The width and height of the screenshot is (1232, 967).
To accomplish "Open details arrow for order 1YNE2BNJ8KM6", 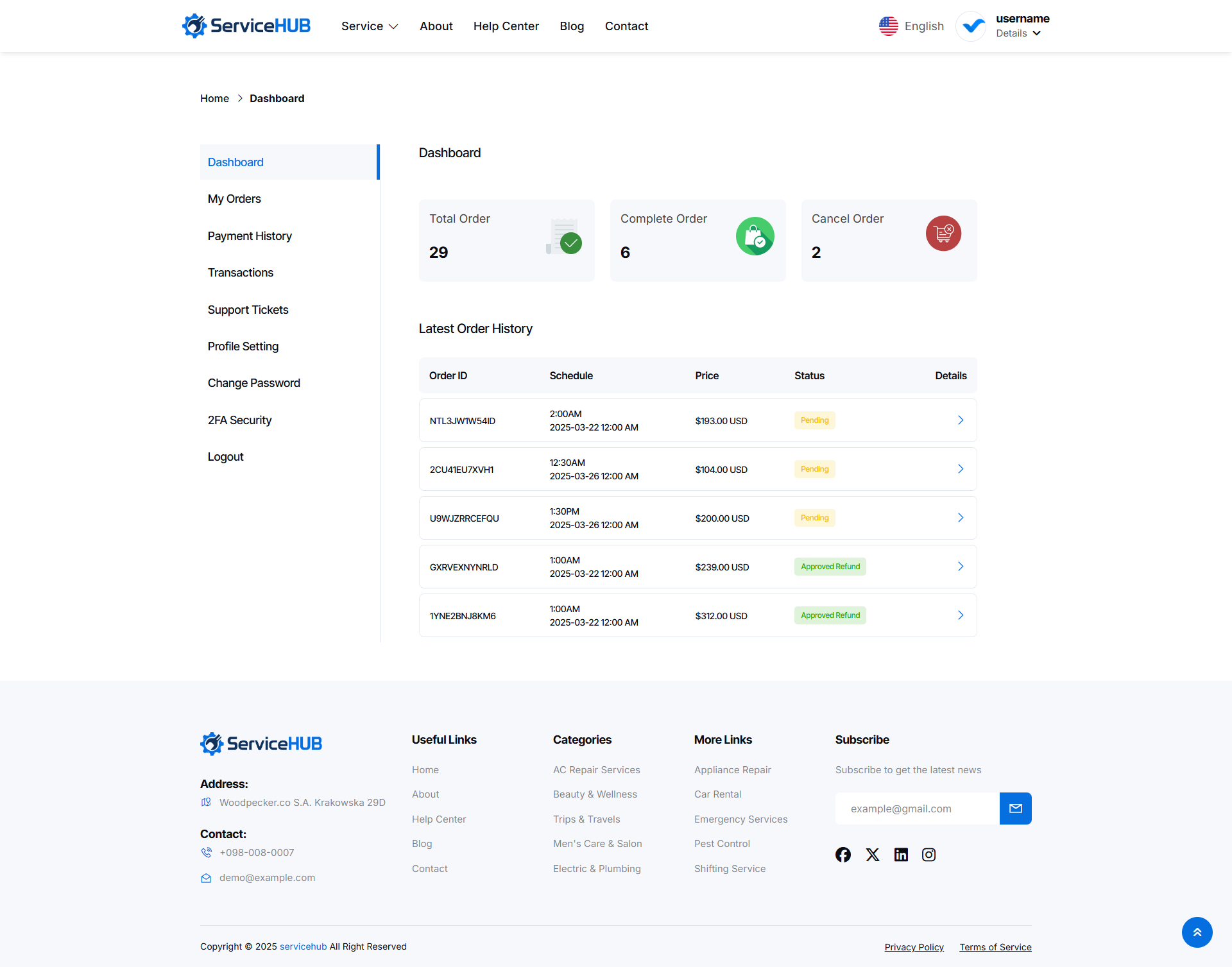I will [x=961, y=615].
